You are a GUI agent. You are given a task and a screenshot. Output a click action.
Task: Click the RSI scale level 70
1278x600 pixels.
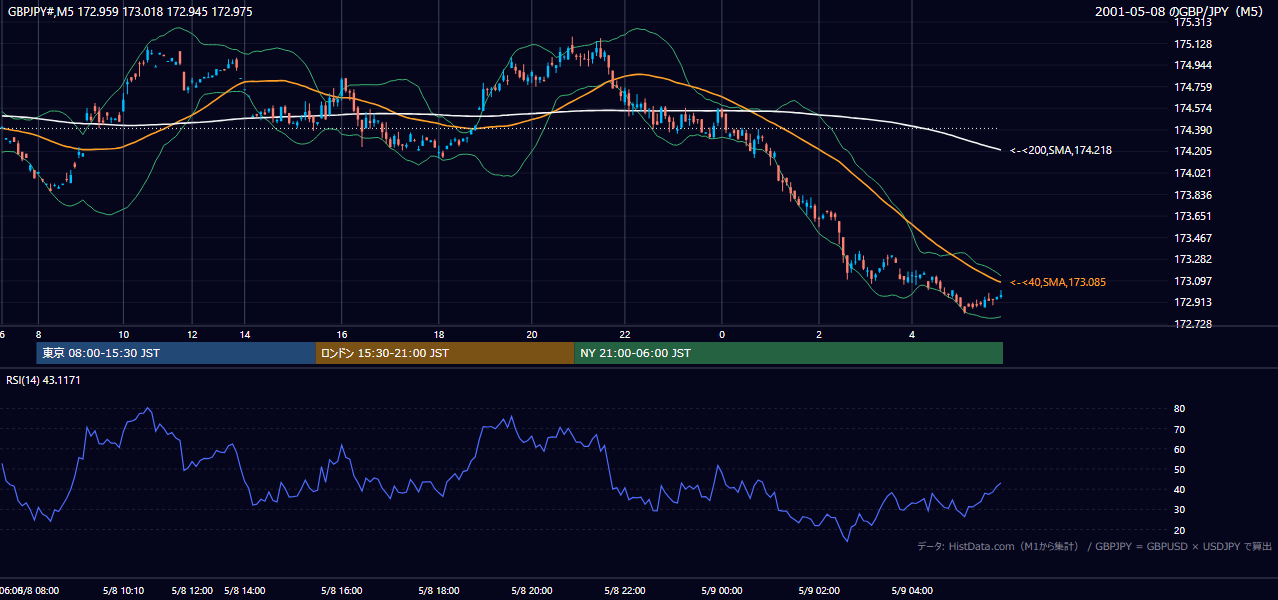(x=1180, y=429)
